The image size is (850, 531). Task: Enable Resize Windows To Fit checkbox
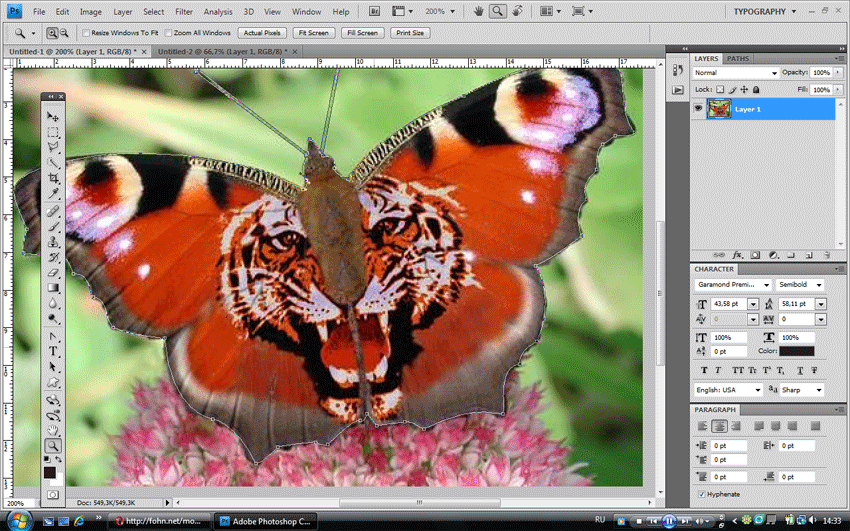pos(86,33)
